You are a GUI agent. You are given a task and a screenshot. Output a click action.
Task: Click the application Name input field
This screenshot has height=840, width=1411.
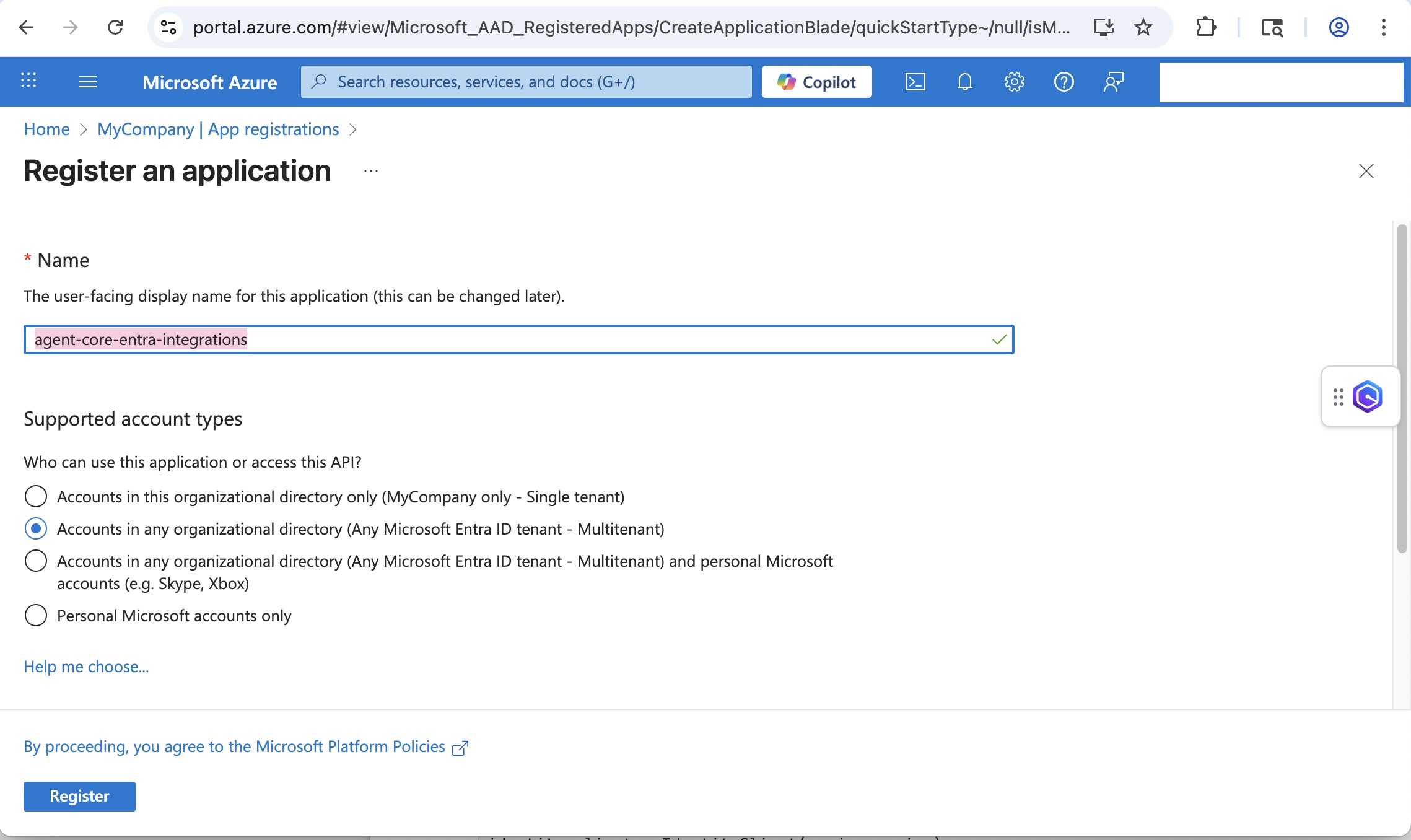pyautogui.click(x=518, y=339)
